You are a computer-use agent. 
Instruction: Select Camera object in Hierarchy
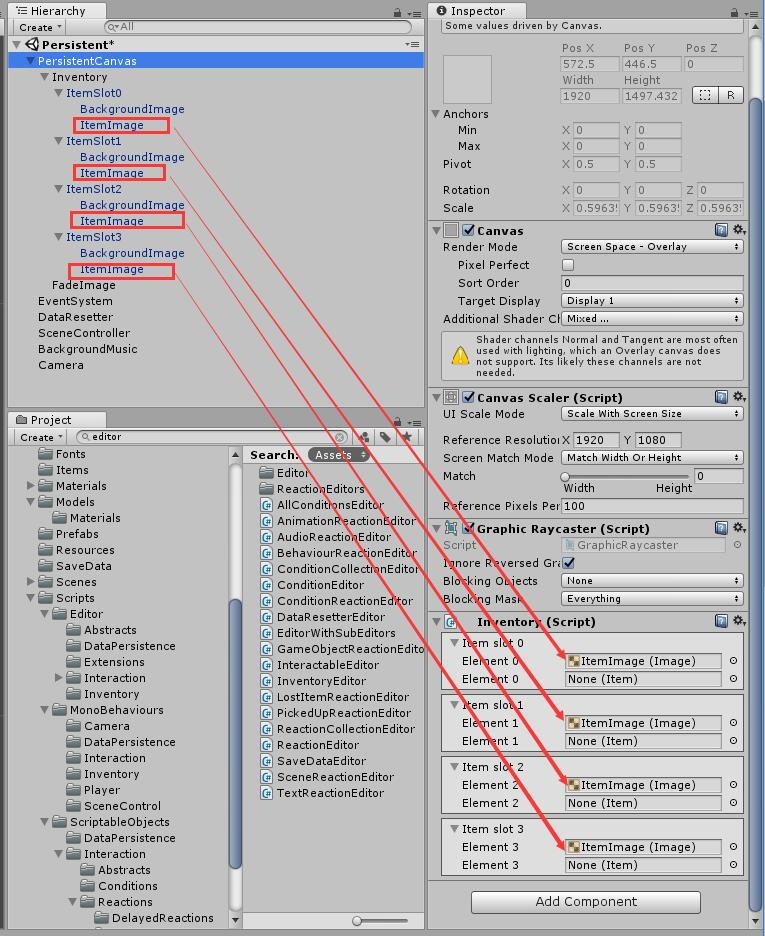click(x=61, y=365)
